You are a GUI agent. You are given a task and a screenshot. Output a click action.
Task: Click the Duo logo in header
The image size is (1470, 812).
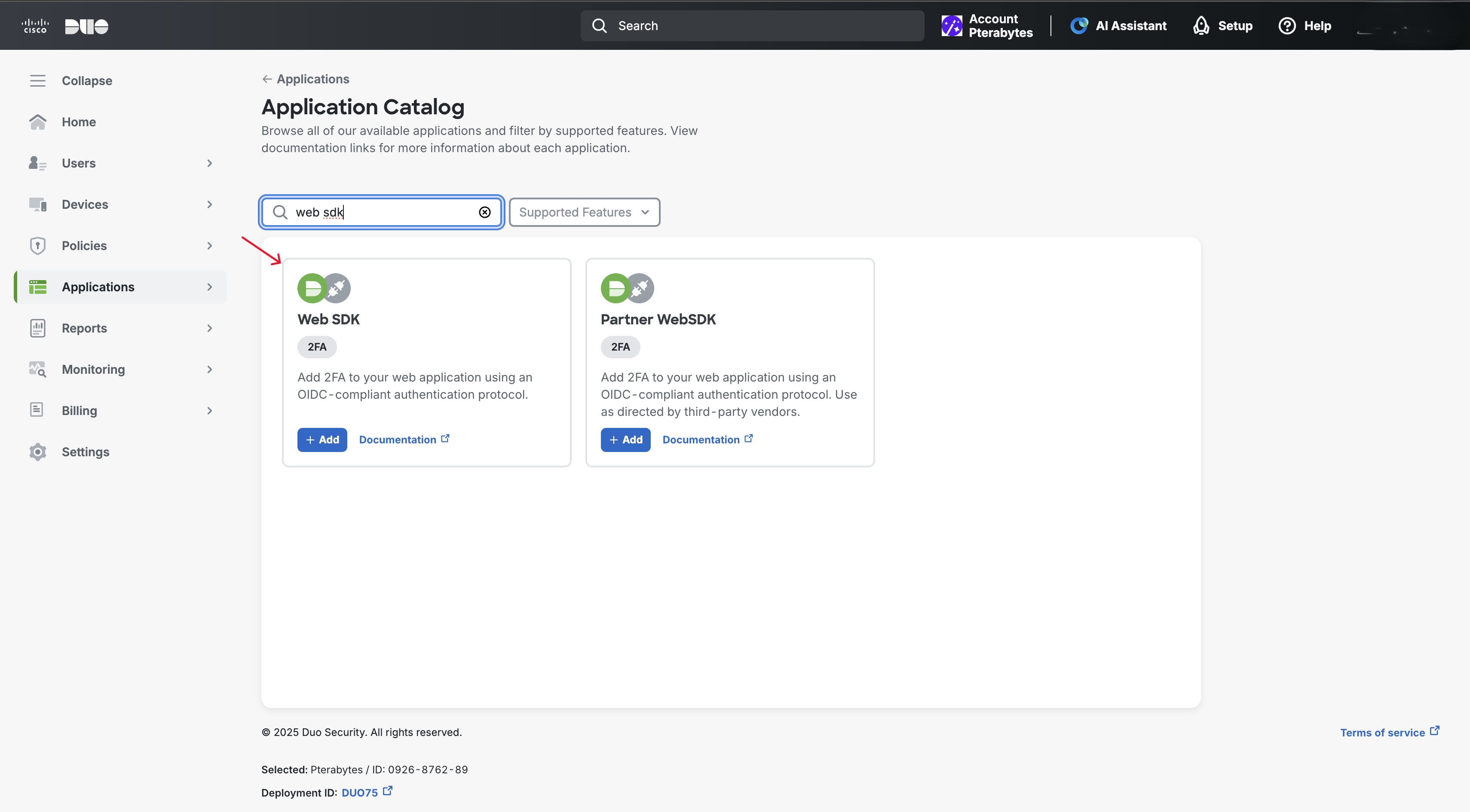point(87,26)
